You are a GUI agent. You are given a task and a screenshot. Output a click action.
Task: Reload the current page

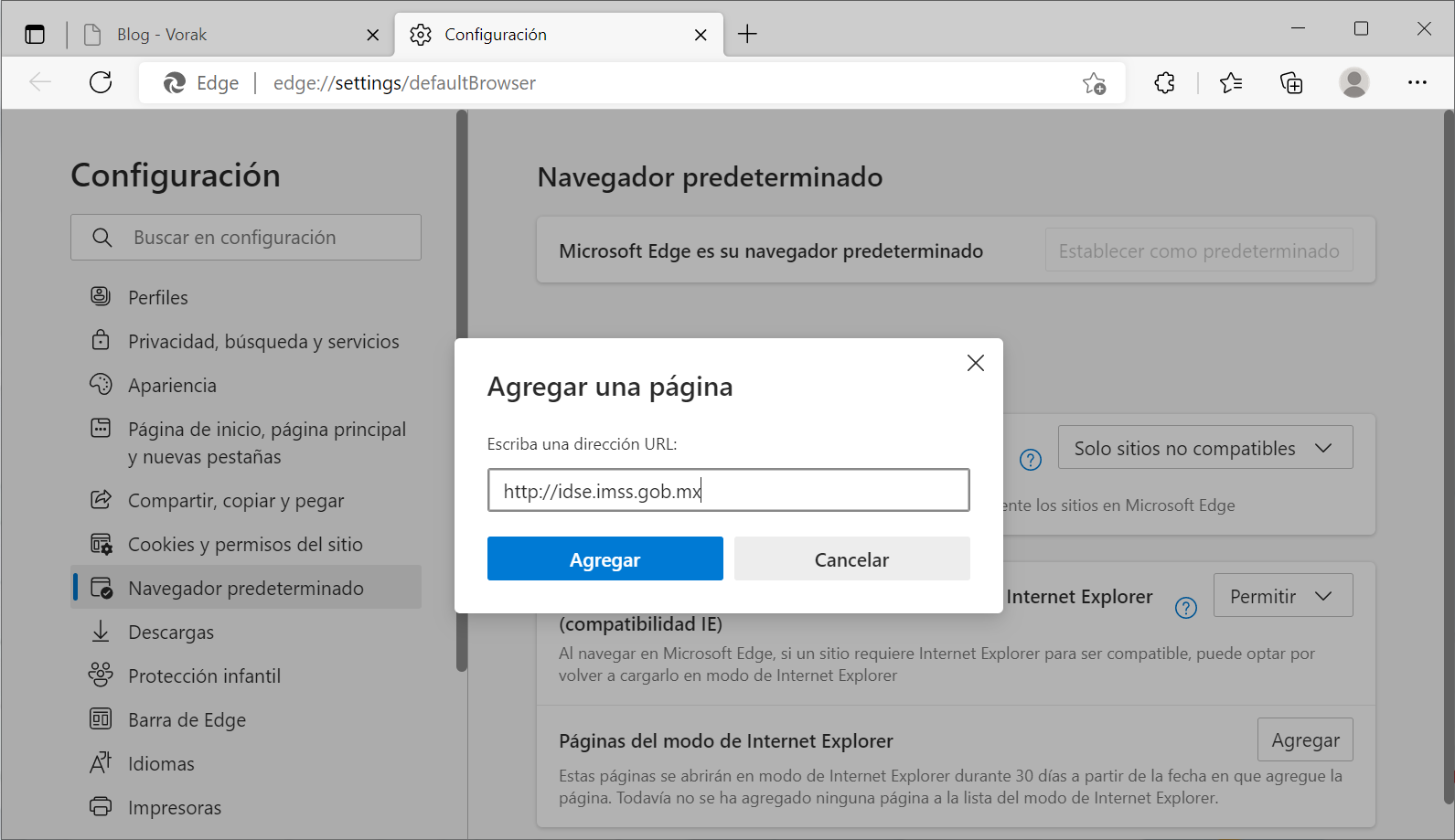click(x=101, y=82)
